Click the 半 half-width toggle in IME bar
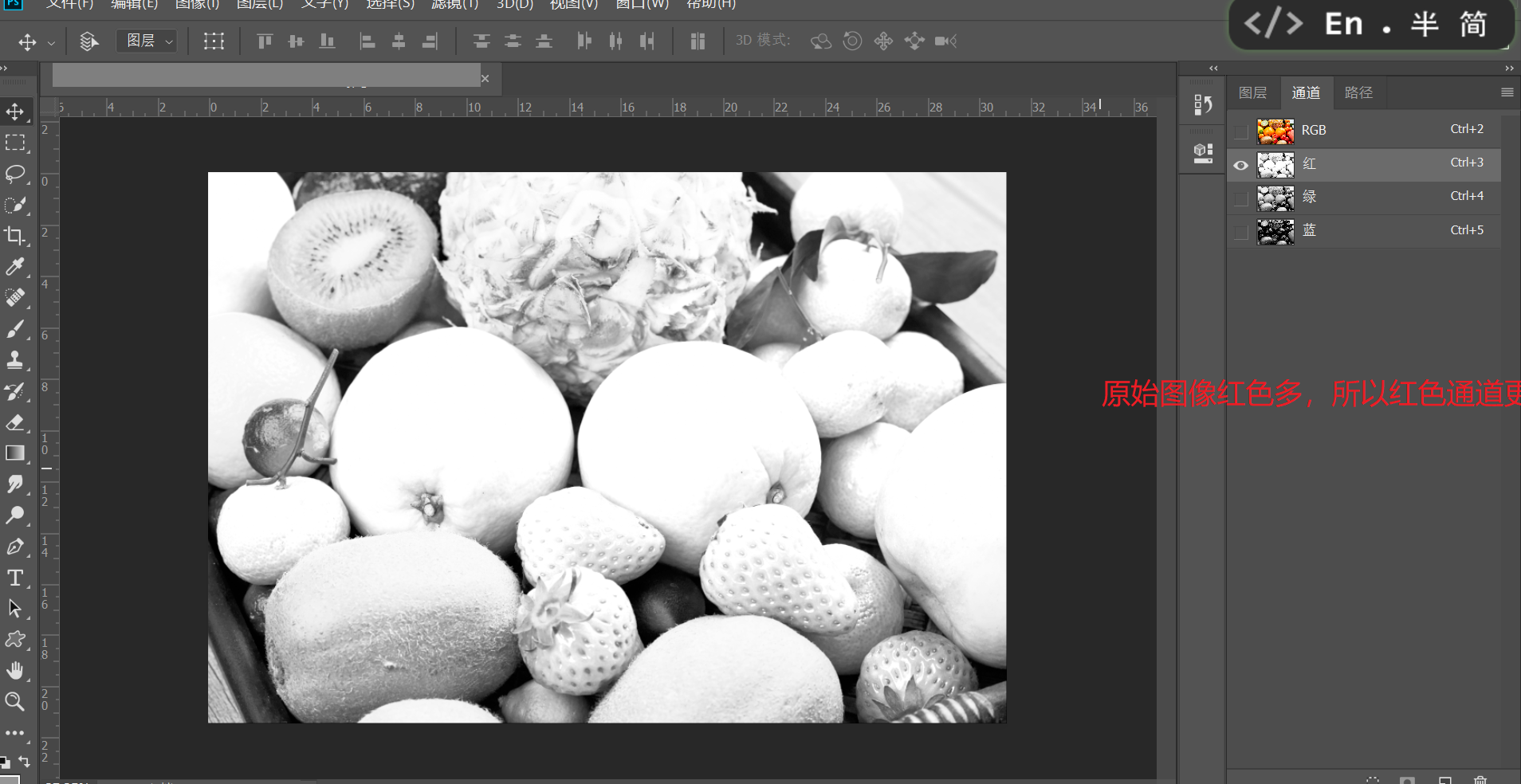This screenshot has height=784, width=1521. (x=1425, y=24)
